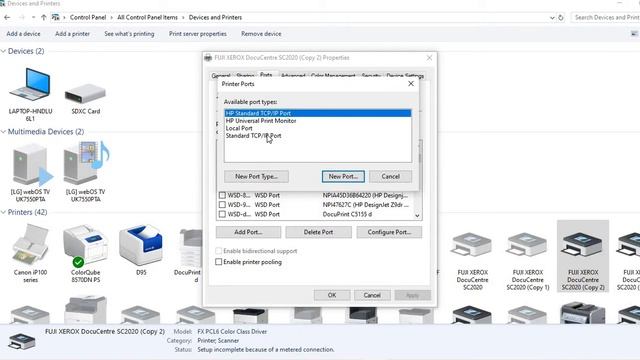Click All Control Panel Items breadcrumb
This screenshot has height=360, width=640.
click(147, 18)
